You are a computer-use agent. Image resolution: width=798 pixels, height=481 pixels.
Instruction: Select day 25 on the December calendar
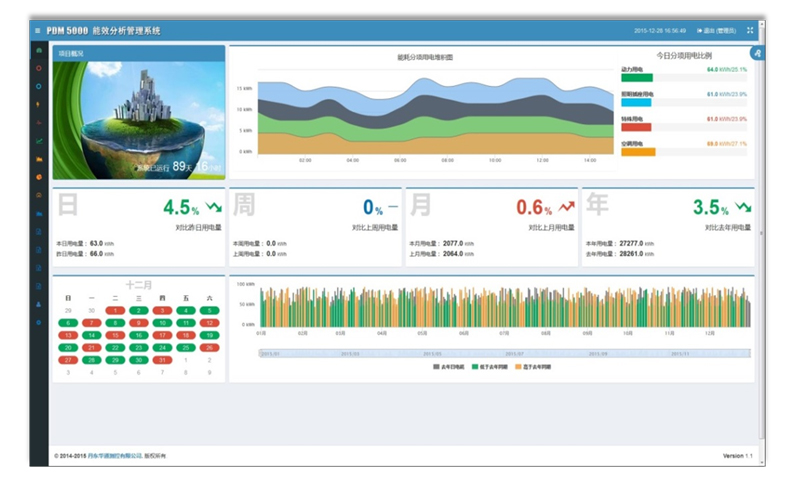[x=185, y=347]
